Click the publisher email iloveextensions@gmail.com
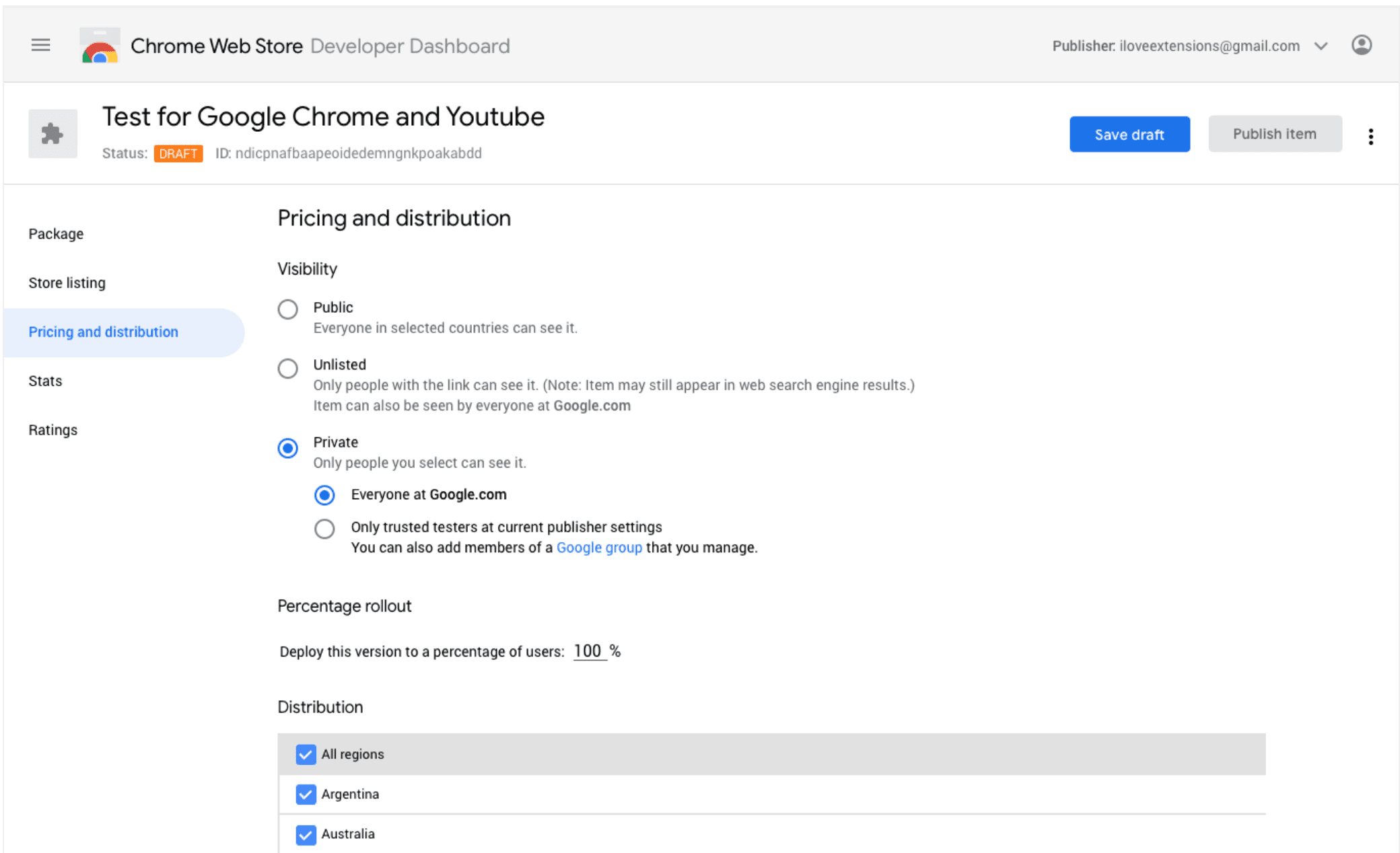 point(1210,46)
